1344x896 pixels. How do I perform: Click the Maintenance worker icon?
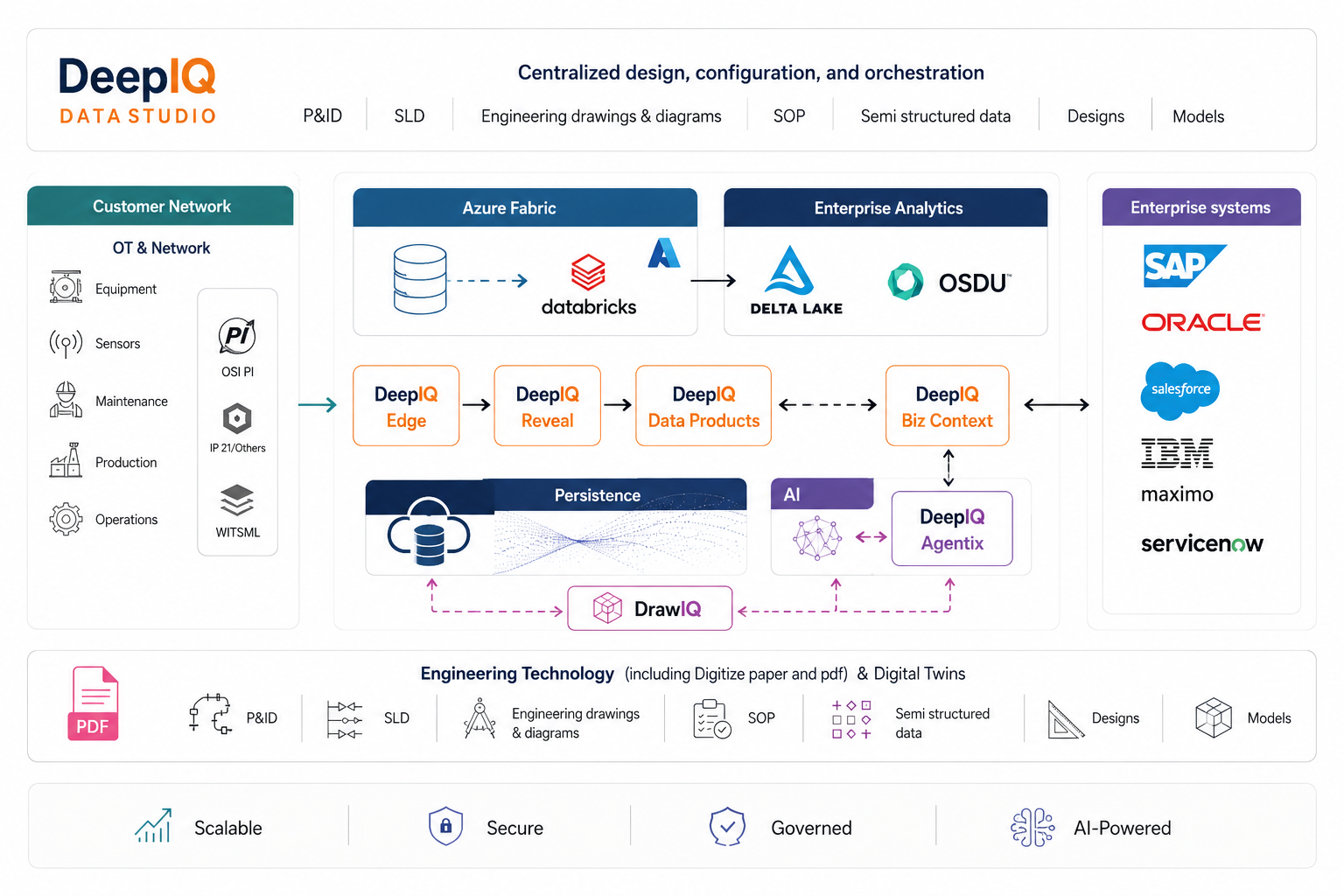coord(66,400)
